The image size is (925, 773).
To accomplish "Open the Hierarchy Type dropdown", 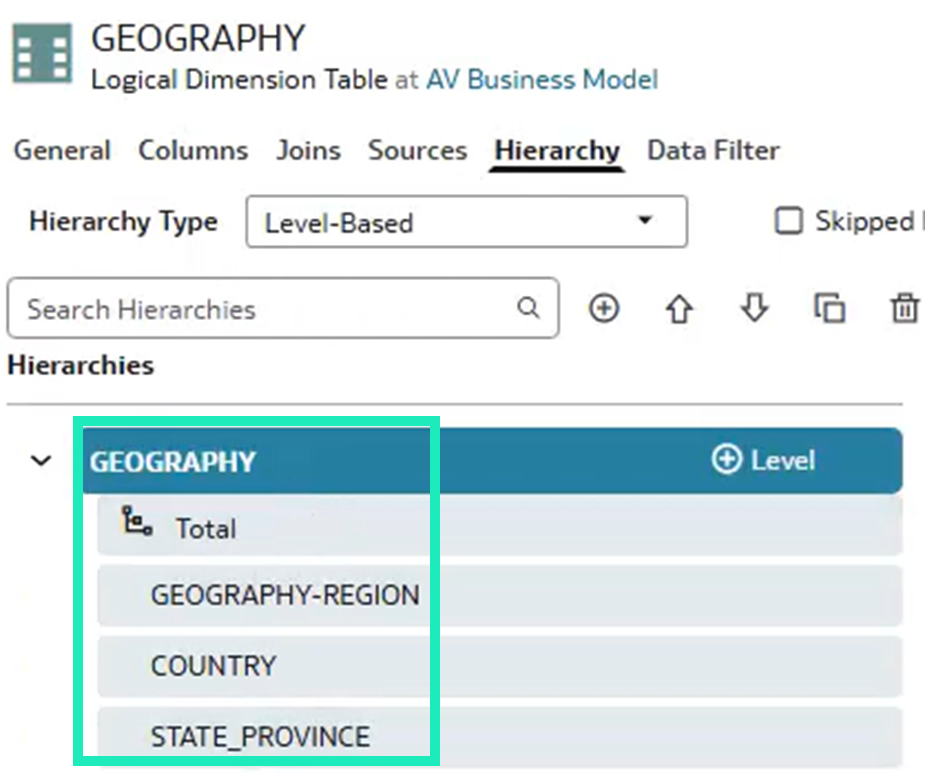I will tap(466, 222).
